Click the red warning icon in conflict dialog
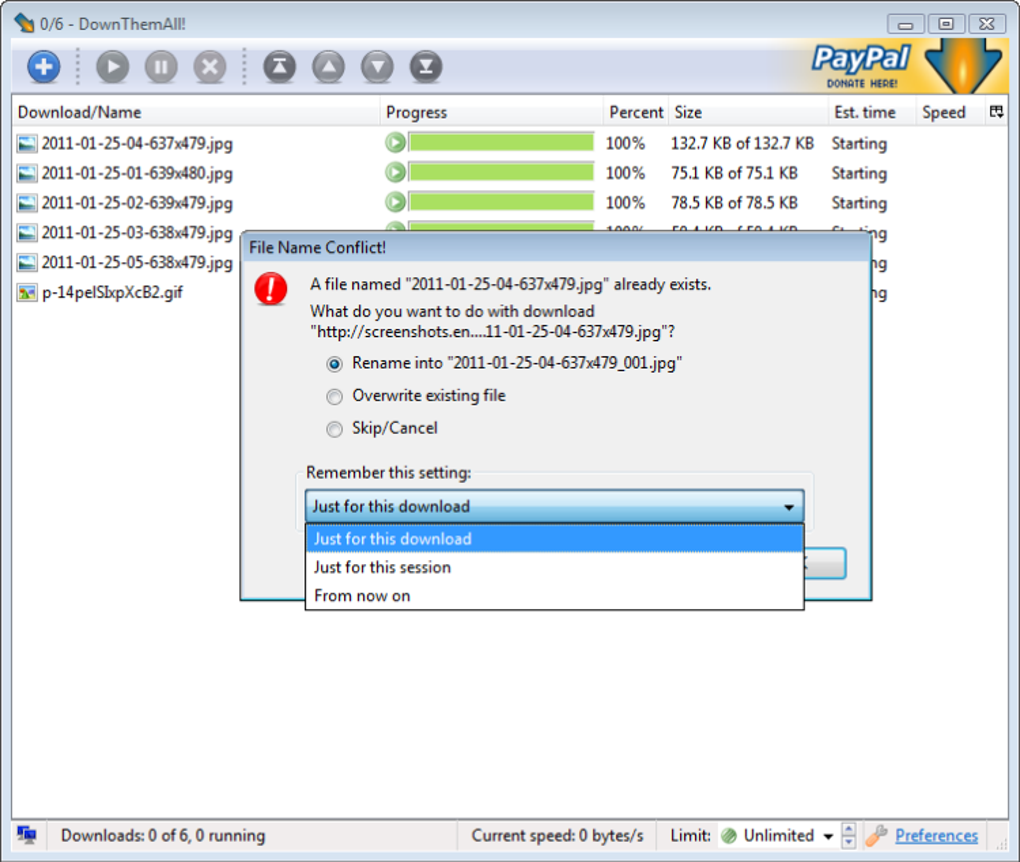Screen dimensions: 1020x862 pos(271,289)
